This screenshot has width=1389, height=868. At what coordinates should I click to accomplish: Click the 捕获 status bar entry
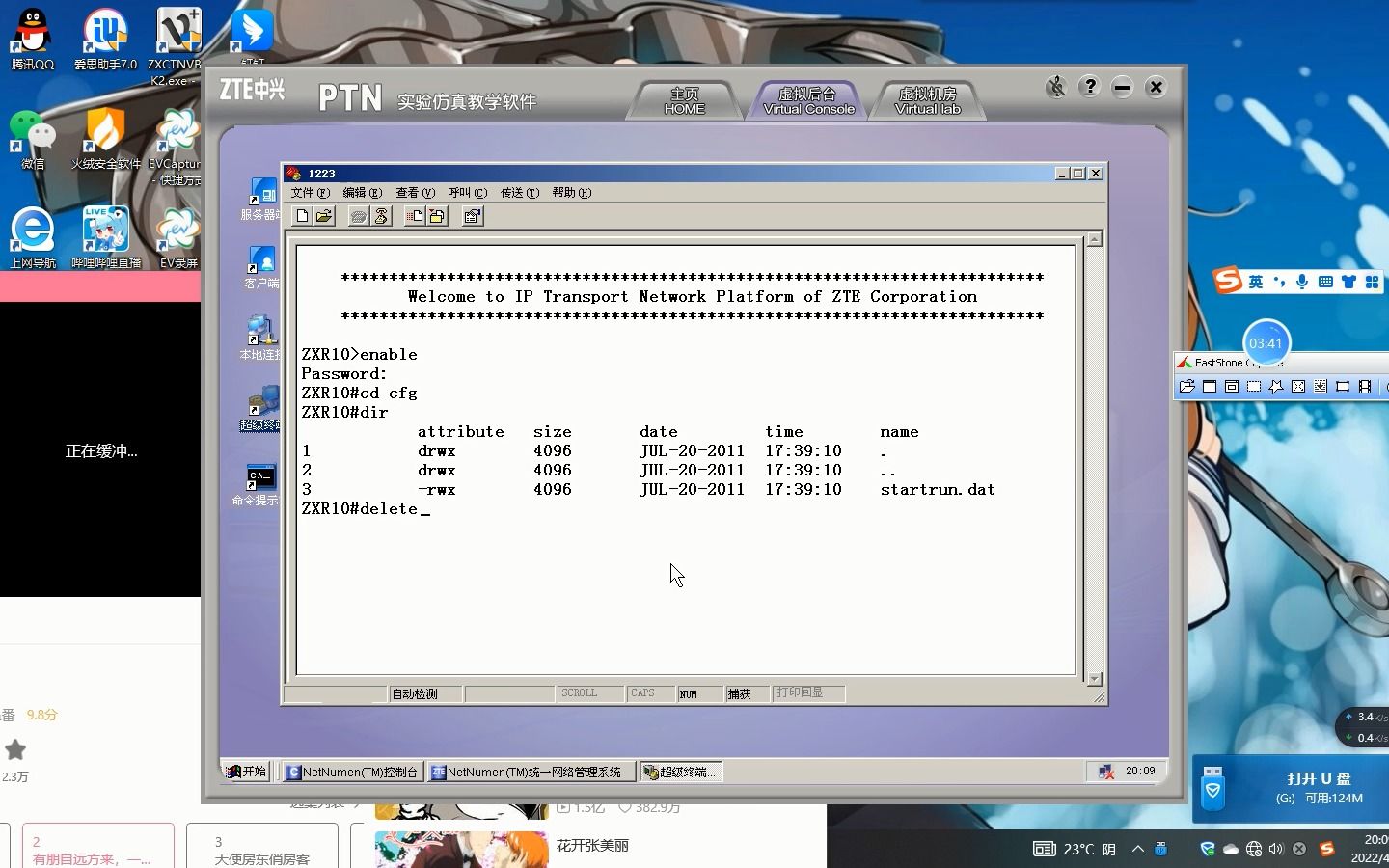747,693
